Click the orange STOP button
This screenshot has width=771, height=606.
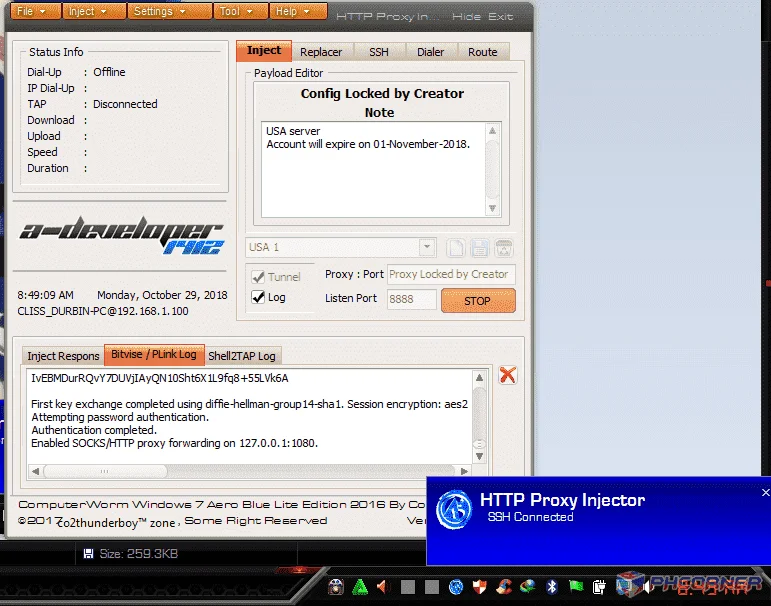pyautogui.click(x=478, y=301)
